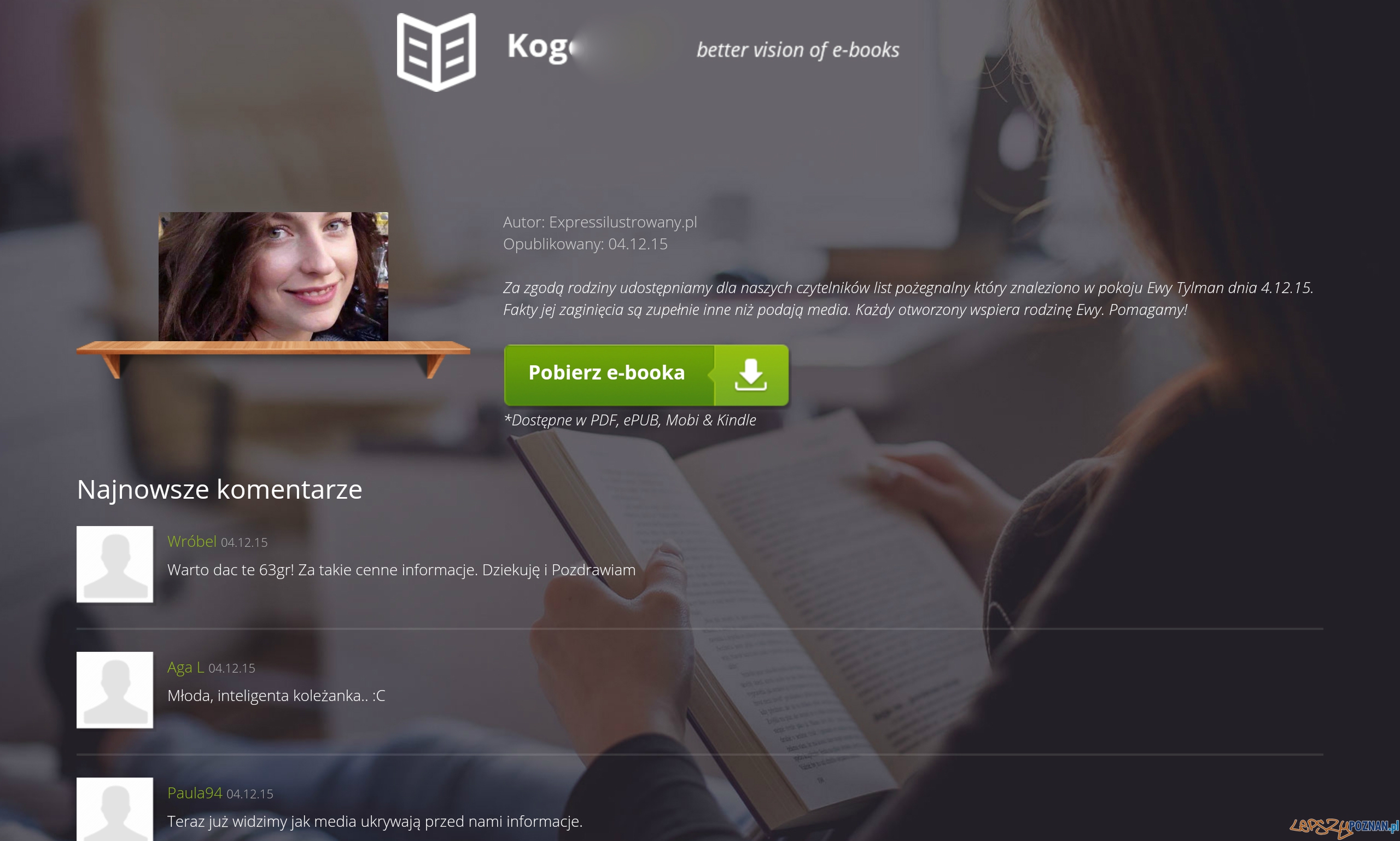Click the Autor Expressilustrowany.pl line
Viewport: 1400px width, 841px height.
[x=600, y=222]
